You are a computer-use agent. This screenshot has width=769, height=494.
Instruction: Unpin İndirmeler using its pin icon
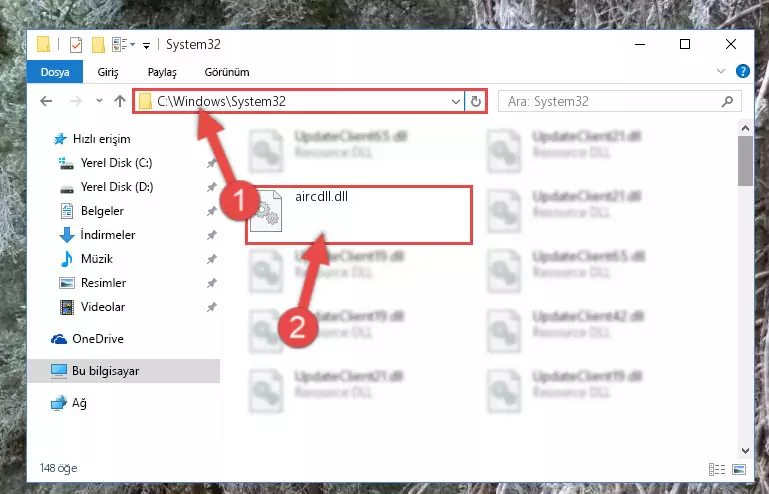coord(211,235)
